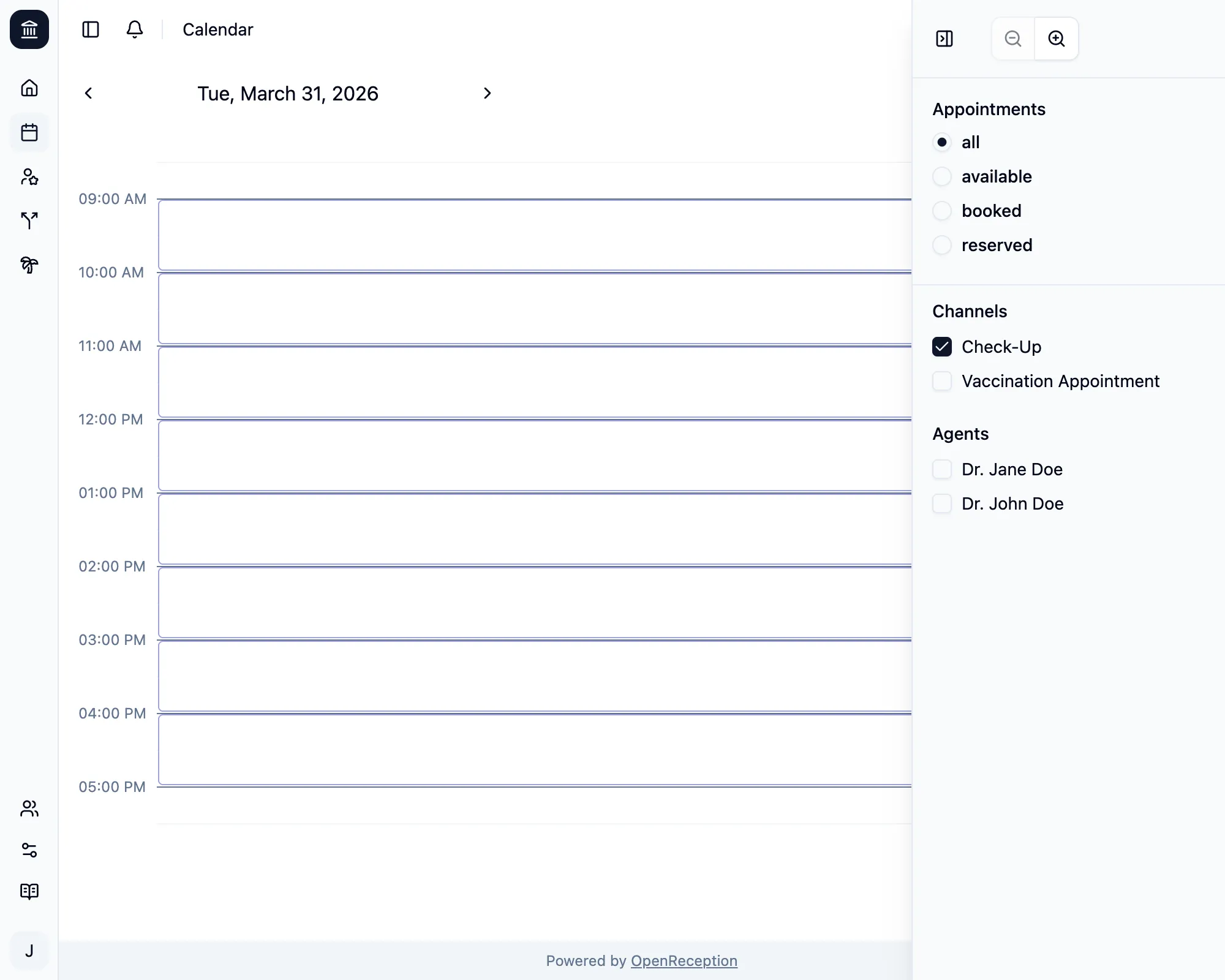Select the booked appointments radio button
This screenshot has height=980, width=1225.
[943, 211]
